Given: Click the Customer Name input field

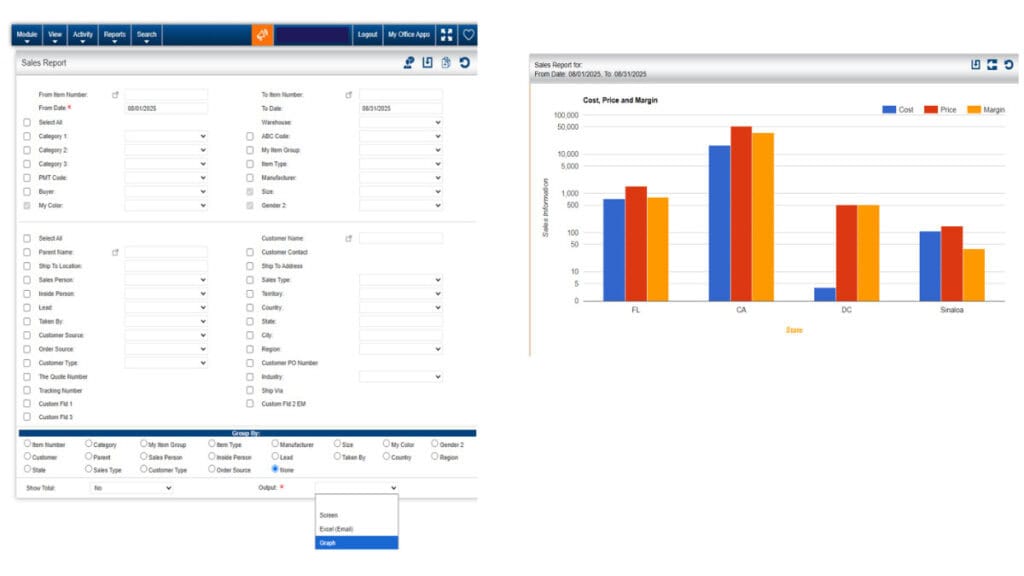Looking at the screenshot, I should coord(400,238).
